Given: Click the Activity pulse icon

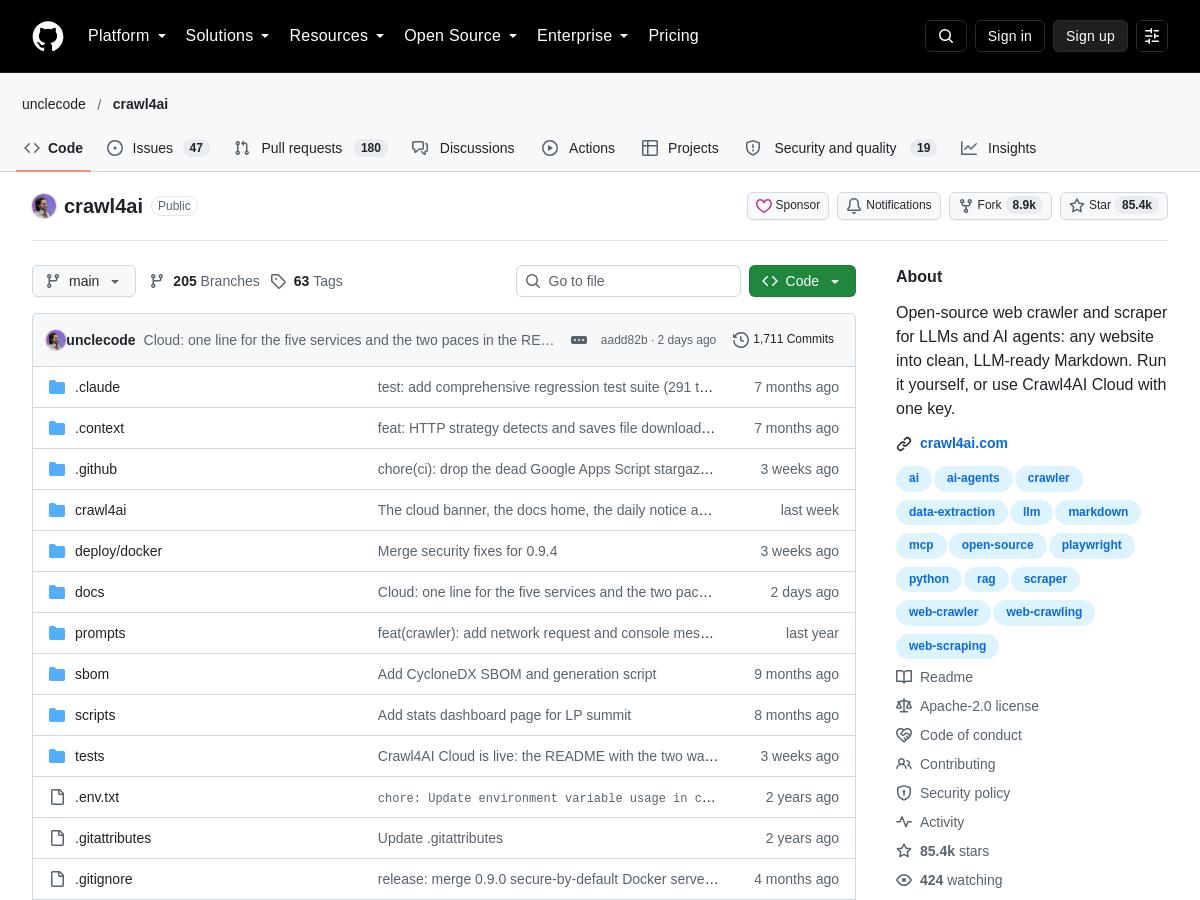Looking at the screenshot, I should (904, 822).
